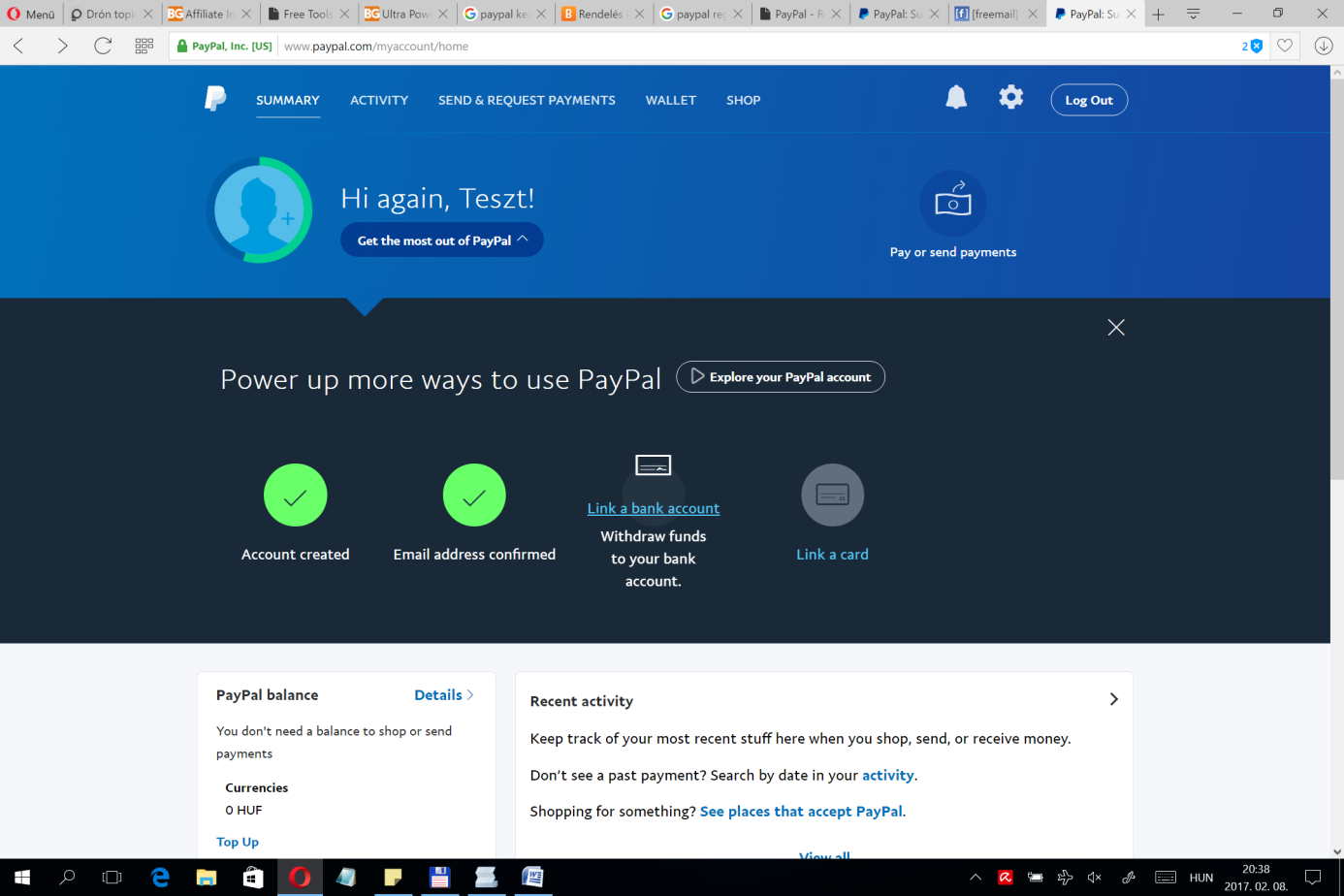Open account settings gear icon
This screenshot has width=1344, height=896.
point(1010,97)
